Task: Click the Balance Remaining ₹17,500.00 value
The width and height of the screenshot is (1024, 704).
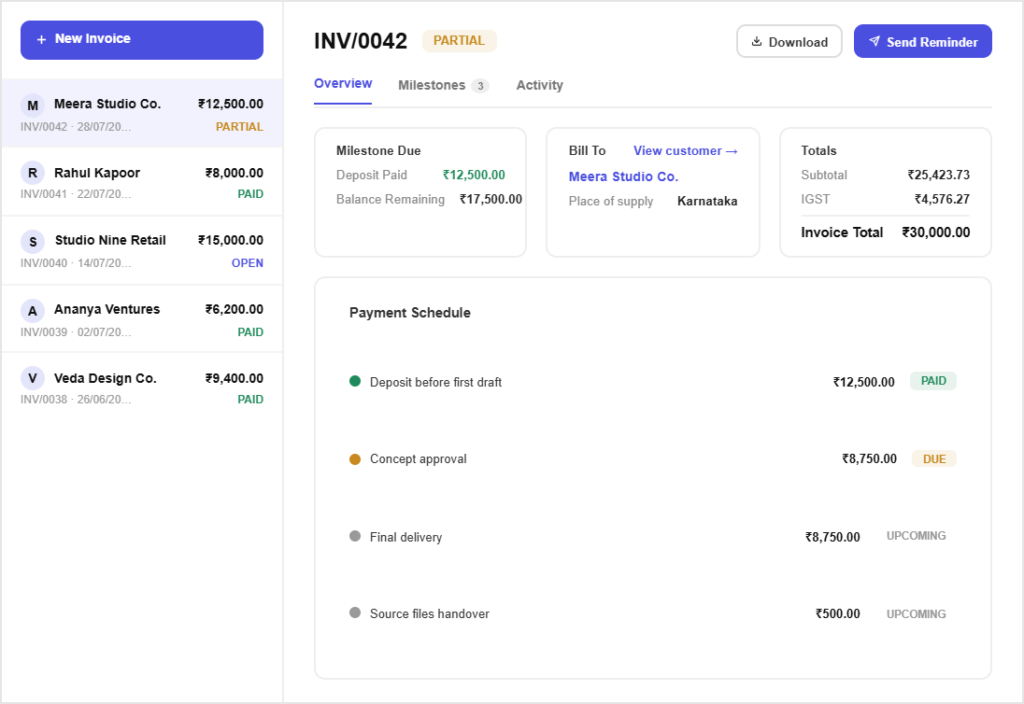Action: click(x=490, y=199)
